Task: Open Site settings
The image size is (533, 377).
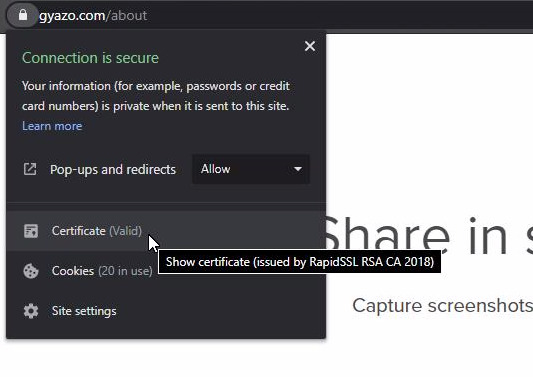Action: coord(166,311)
